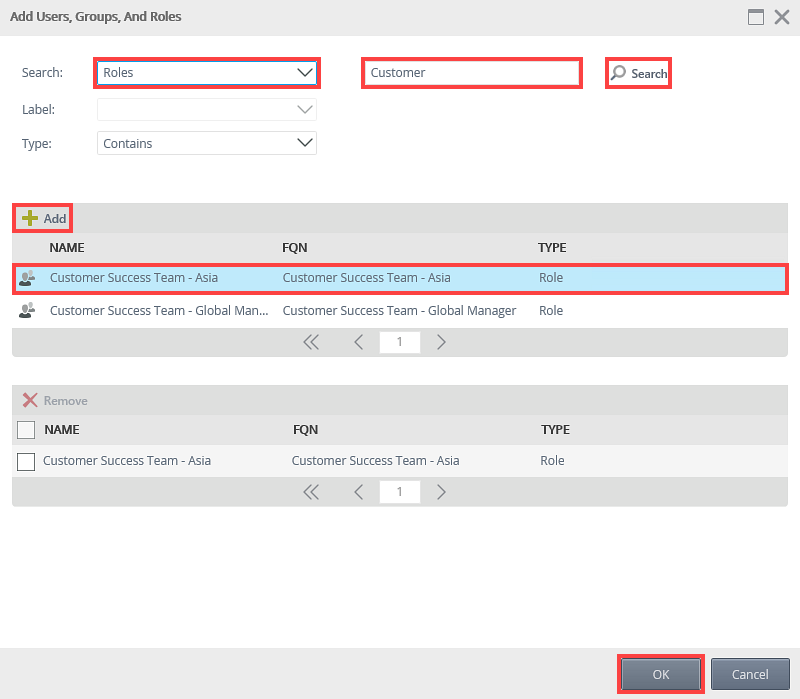This screenshot has height=699, width=800.
Task: Click the green plus Add icon
Action: click(x=30, y=218)
